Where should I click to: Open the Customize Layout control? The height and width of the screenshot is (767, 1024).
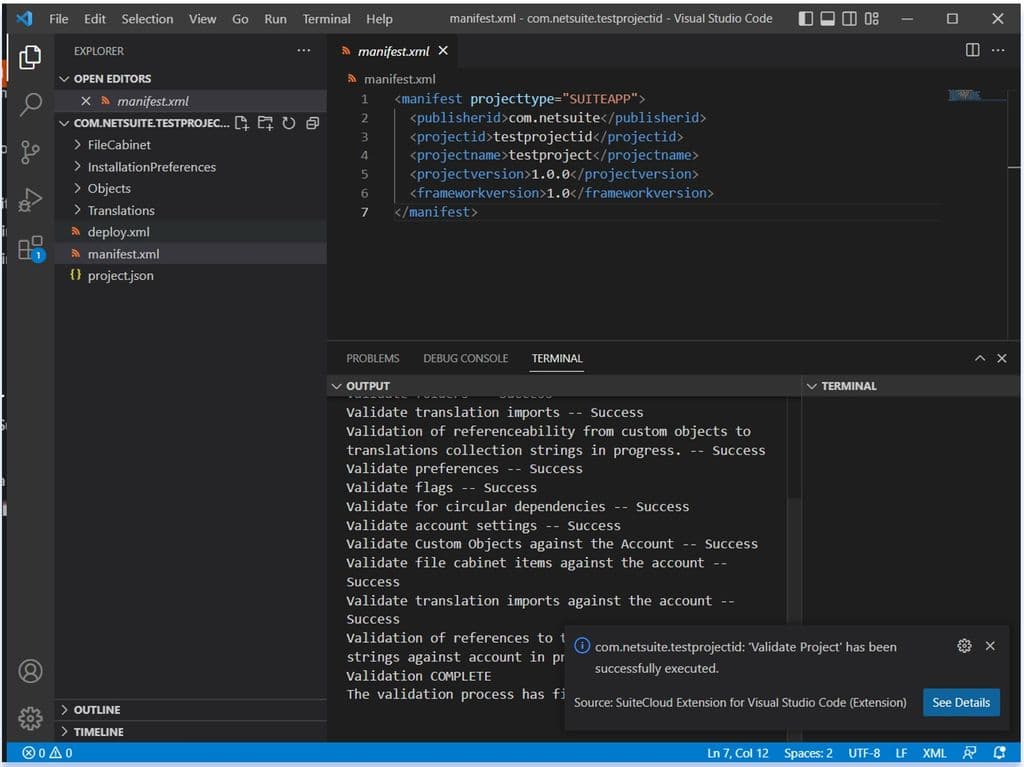pyautogui.click(x=872, y=18)
